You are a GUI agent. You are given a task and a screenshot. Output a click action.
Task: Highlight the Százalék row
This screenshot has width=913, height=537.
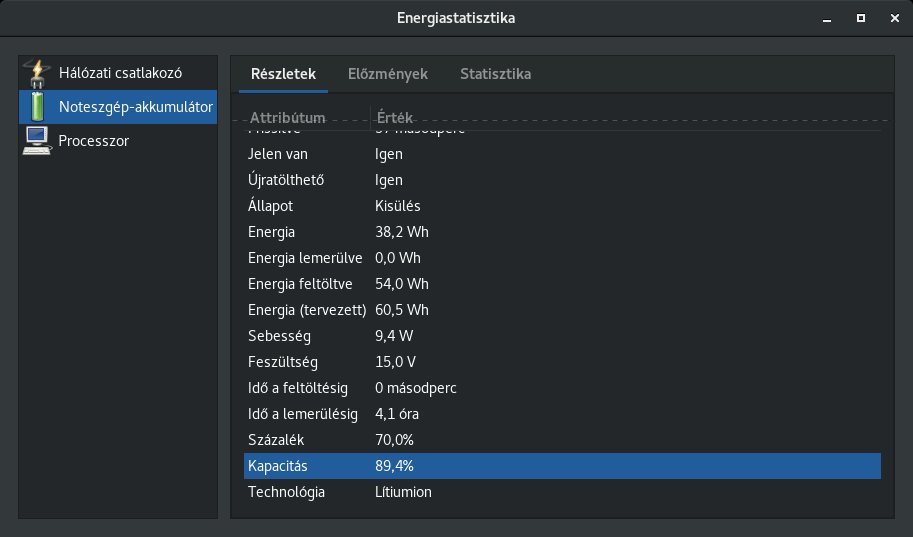pos(561,440)
